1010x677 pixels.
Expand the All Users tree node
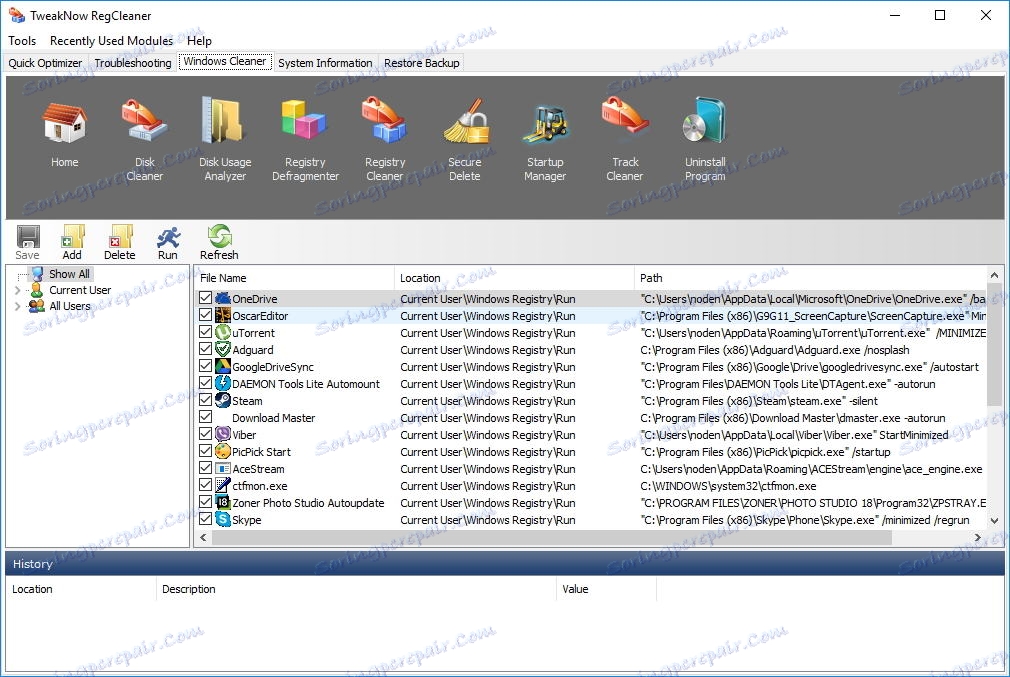[17, 307]
